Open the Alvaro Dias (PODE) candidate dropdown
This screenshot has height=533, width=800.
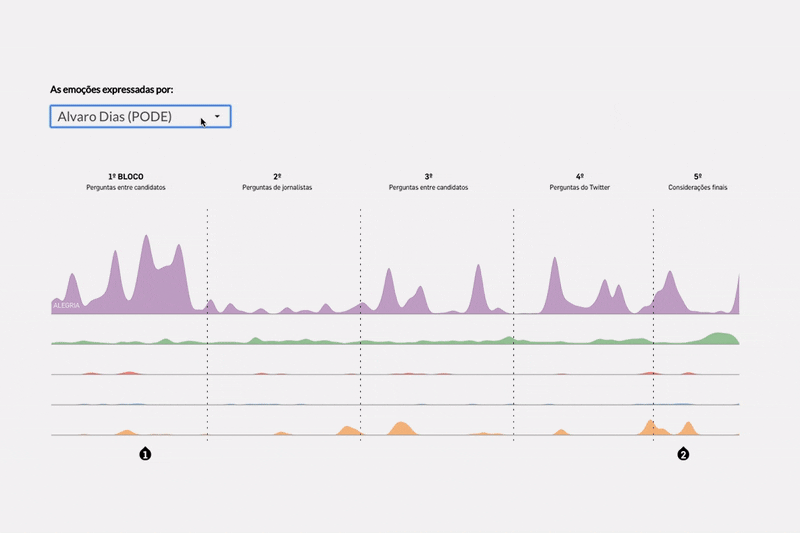pos(130,117)
